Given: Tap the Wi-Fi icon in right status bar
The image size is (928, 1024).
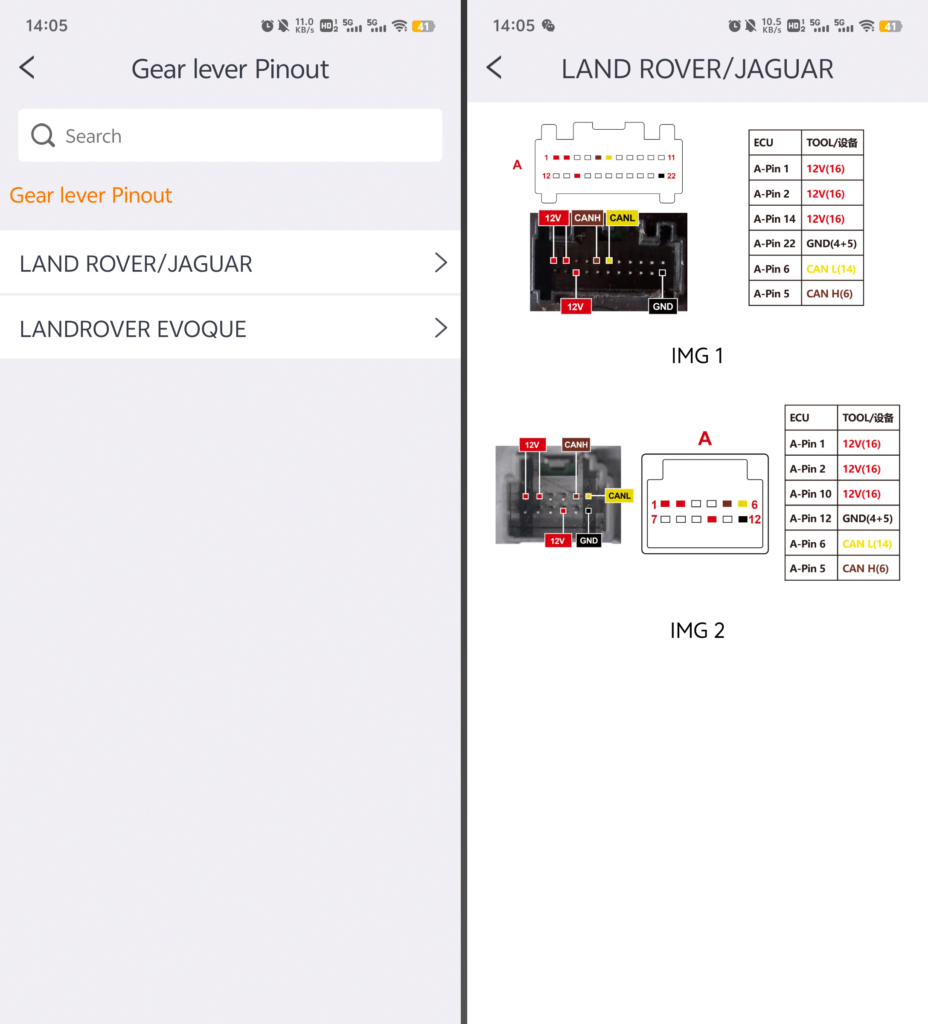Looking at the screenshot, I should [867, 26].
